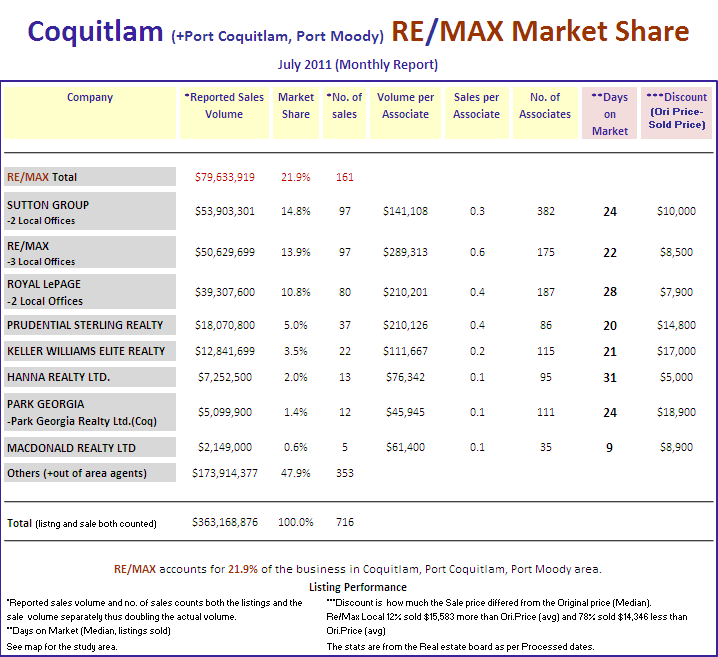Click the $363,168,876 total sales volume
This screenshot has height=657, width=718.
point(224,522)
